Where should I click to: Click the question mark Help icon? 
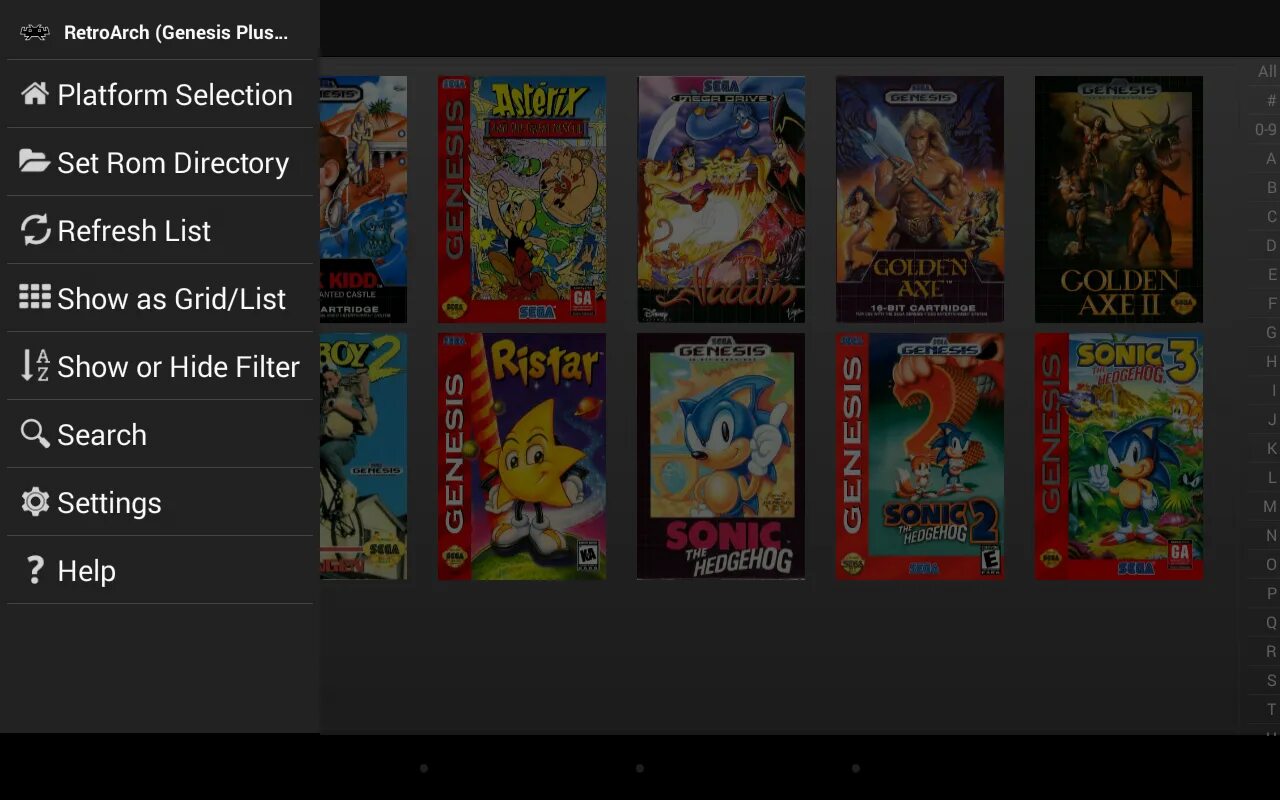pyautogui.click(x=34, y=570)
